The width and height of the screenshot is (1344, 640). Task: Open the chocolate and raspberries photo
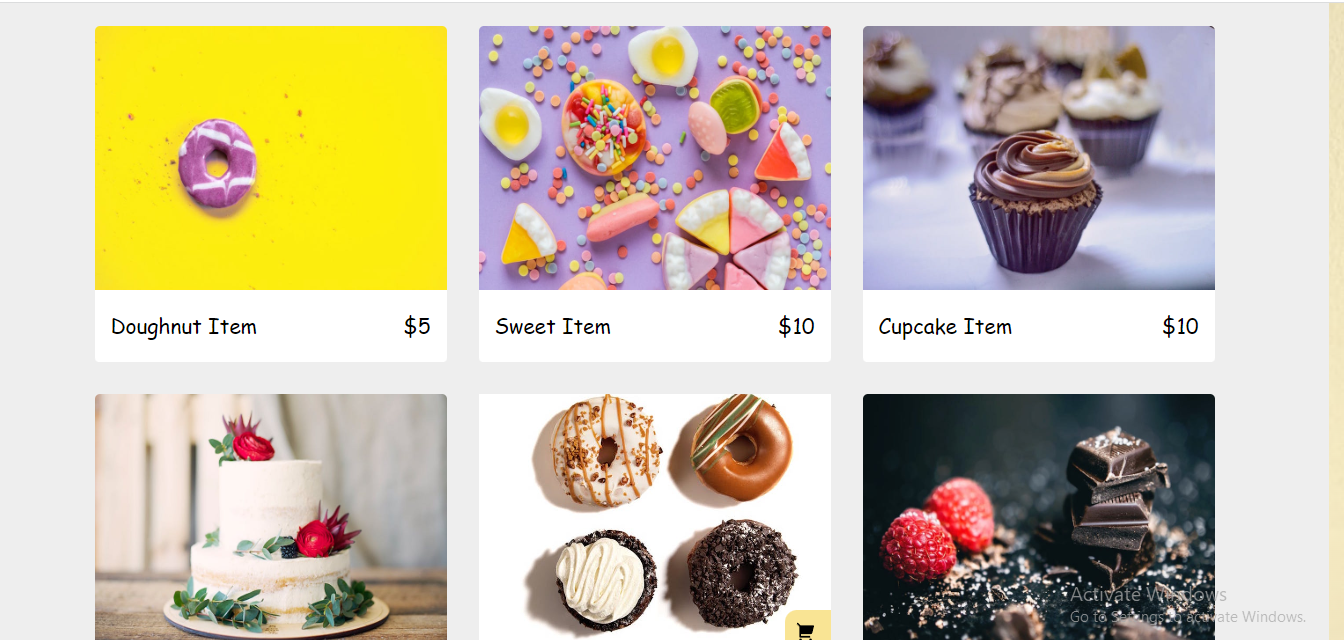[x=1039, y=517]
